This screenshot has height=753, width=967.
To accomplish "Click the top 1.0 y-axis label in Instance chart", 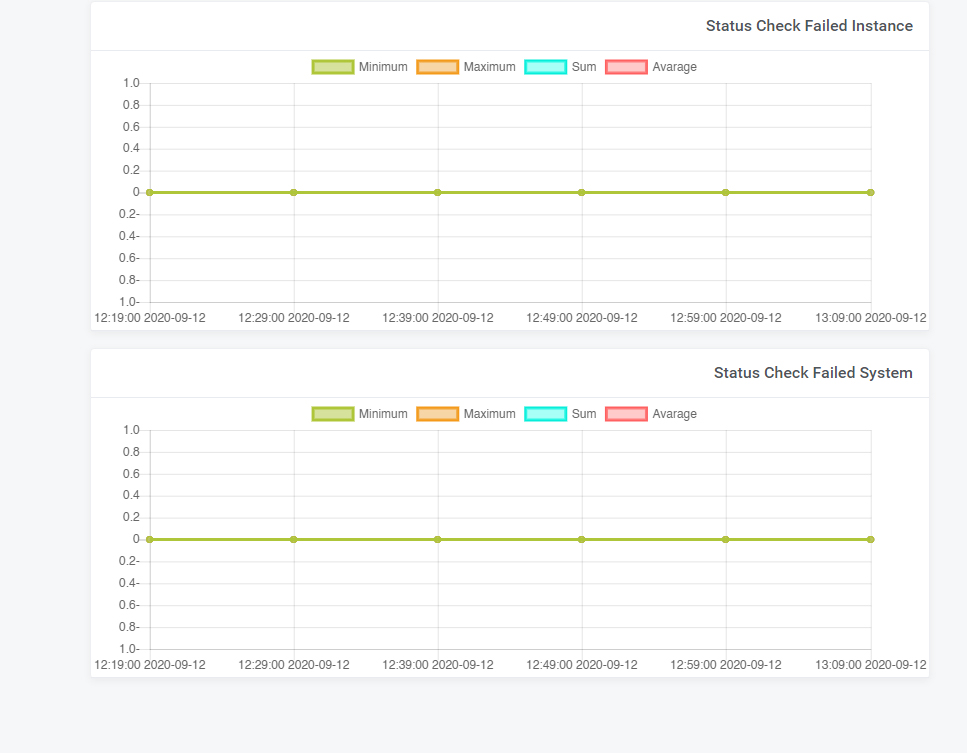I will (131, 83).
